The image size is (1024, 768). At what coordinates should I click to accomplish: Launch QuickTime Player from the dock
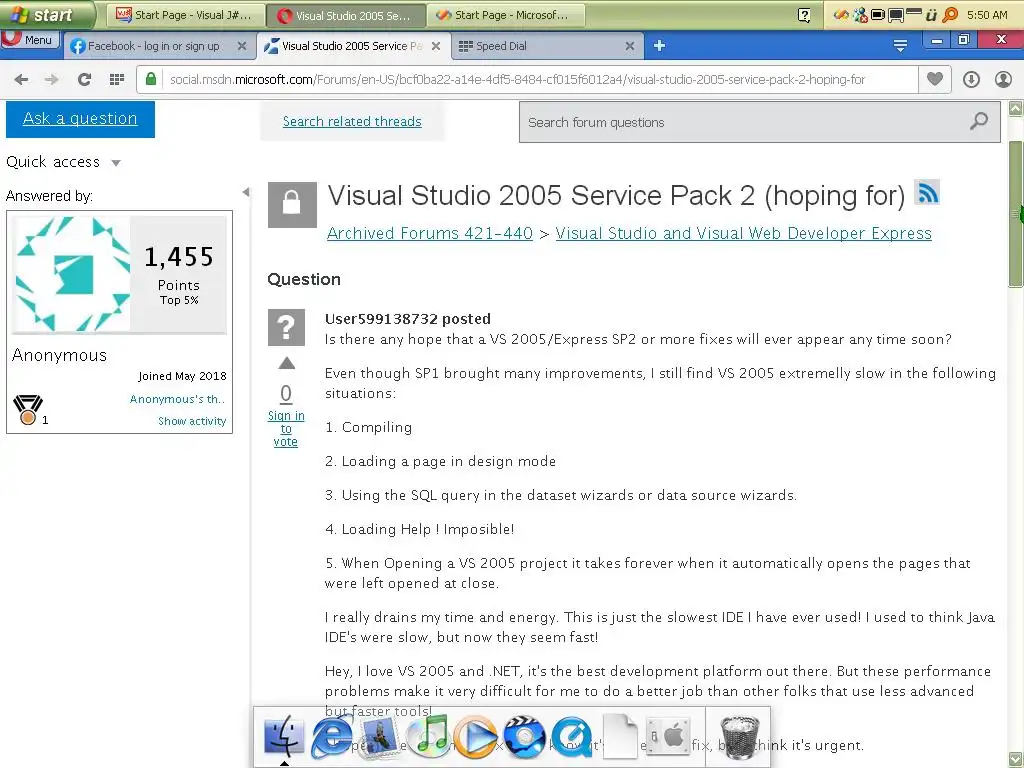[x=571, y=737]
